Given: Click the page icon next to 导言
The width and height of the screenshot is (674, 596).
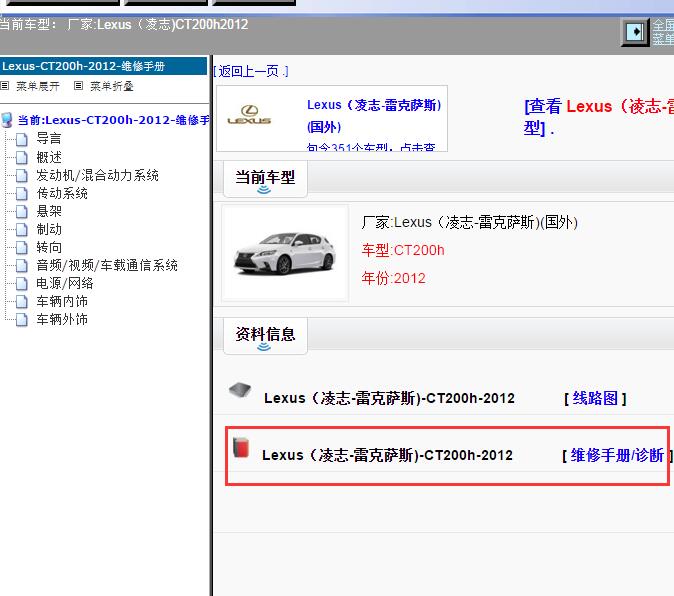Looking at the screenshot, I should [x=21, y=139].
